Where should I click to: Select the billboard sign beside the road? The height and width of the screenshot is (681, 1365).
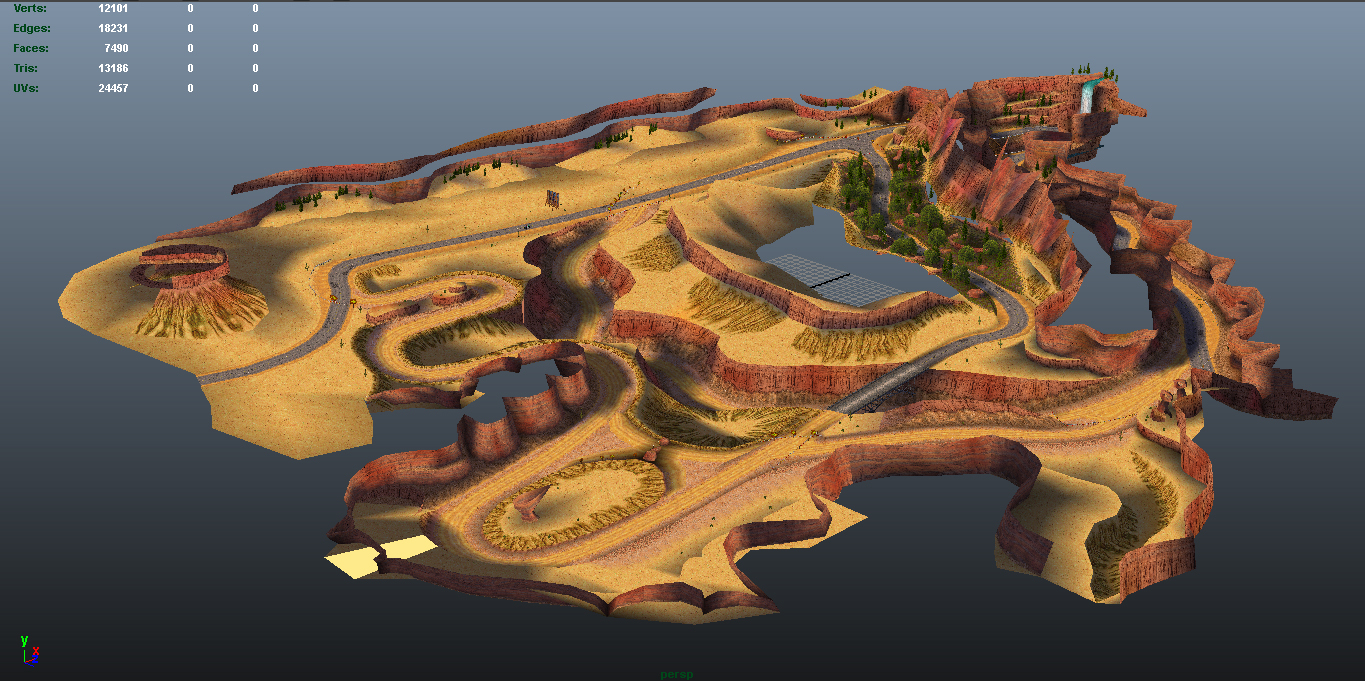(x=551, y=199)
